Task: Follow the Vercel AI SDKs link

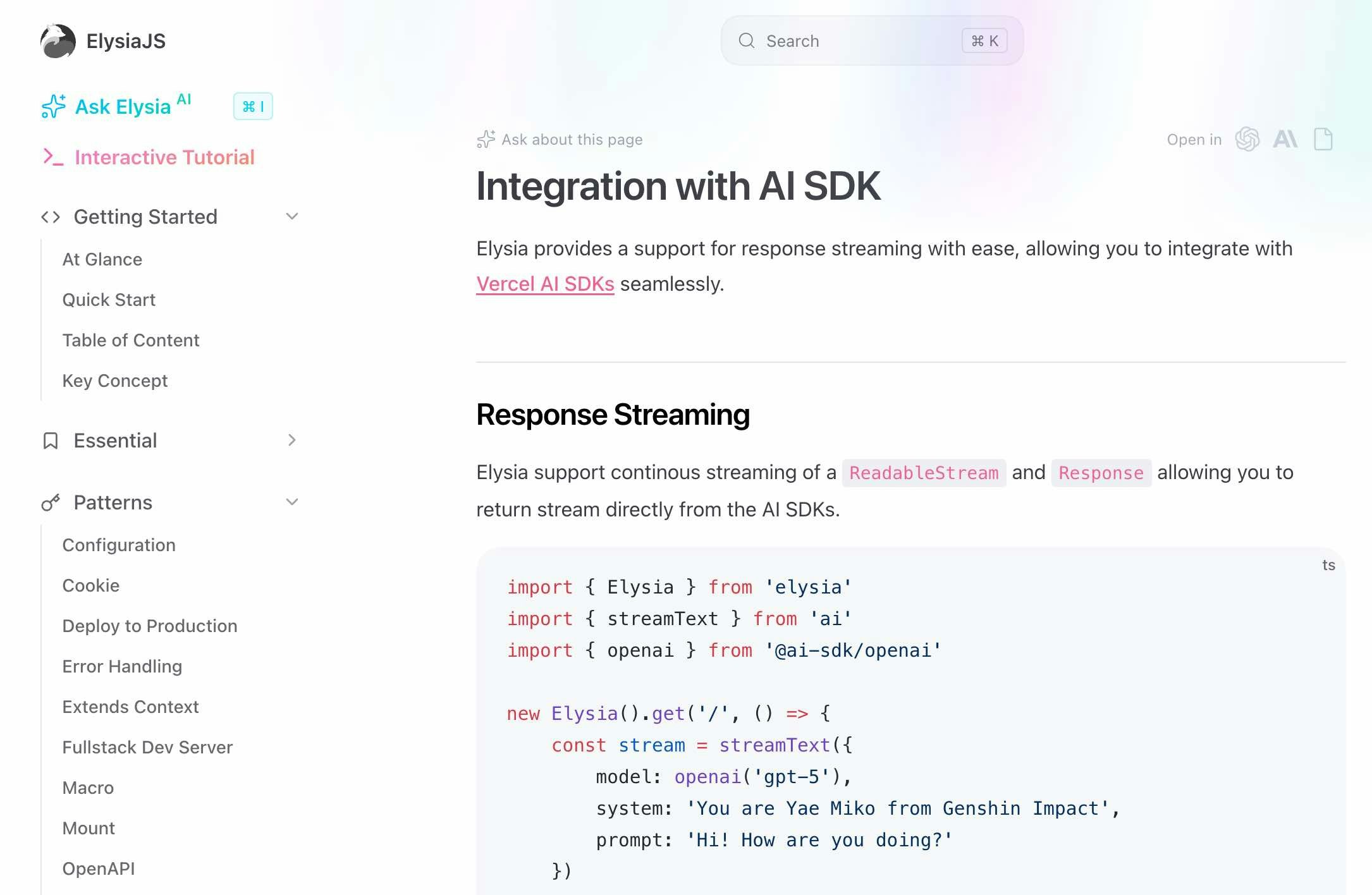Action: click(545, 284)
